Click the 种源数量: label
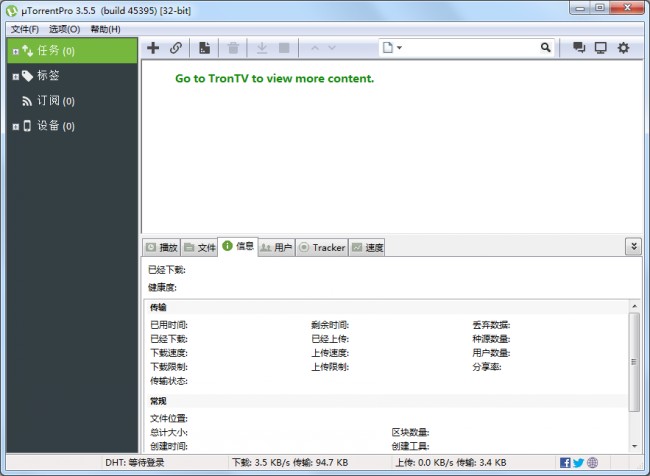This screenshot has width=650, height=476. [x=491, y=339]
